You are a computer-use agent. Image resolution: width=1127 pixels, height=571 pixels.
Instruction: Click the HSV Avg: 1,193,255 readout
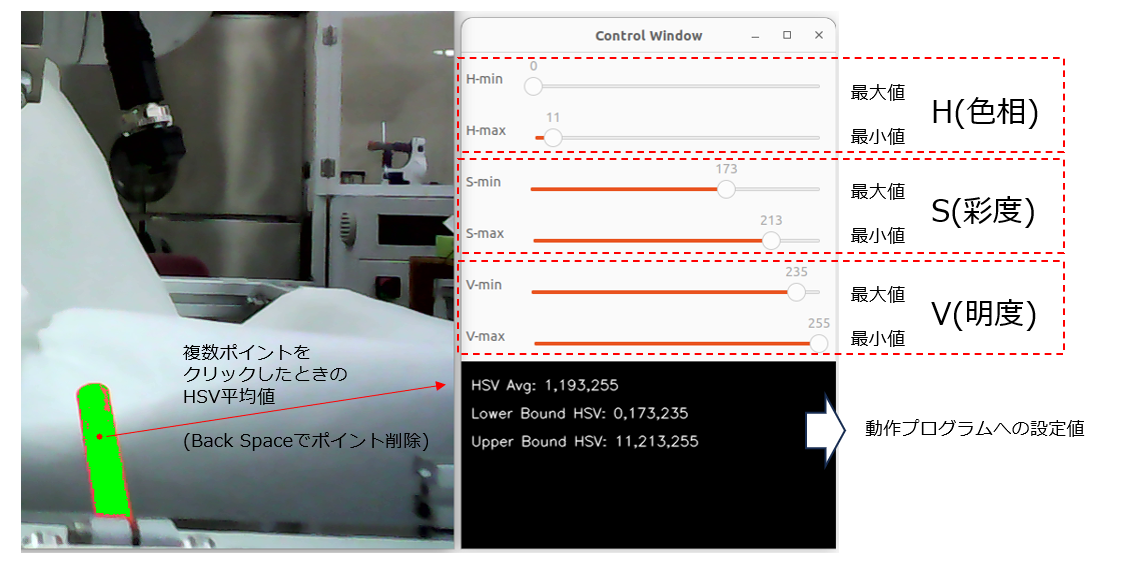click(x=544, y=385)
